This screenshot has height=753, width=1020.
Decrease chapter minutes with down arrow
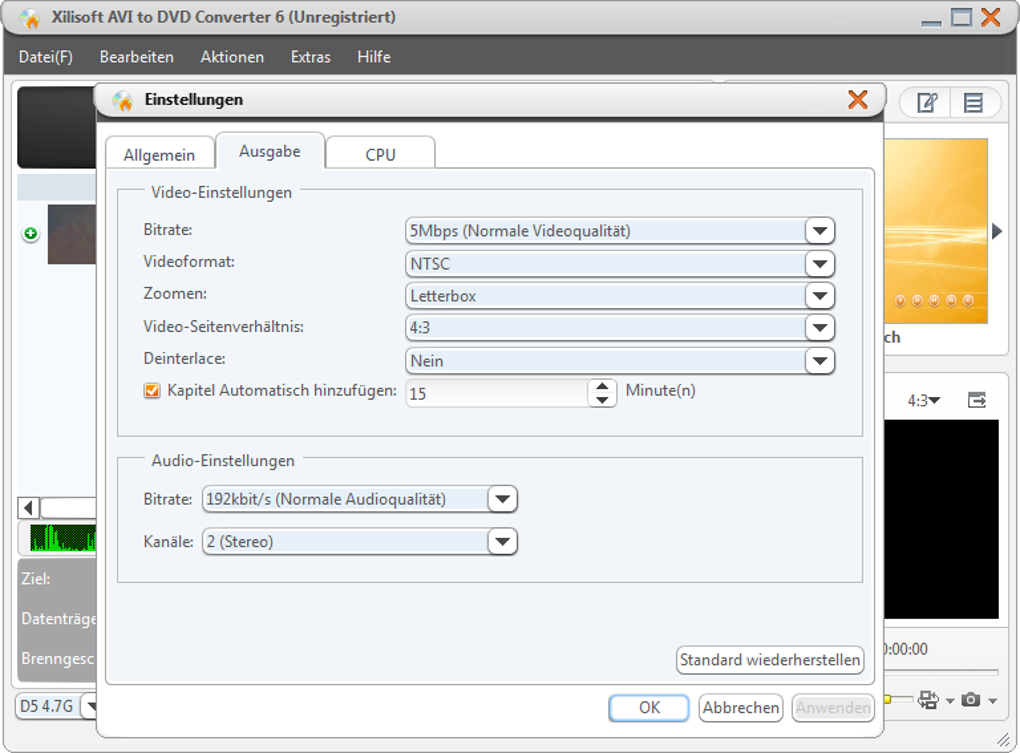tap(602, 400)
